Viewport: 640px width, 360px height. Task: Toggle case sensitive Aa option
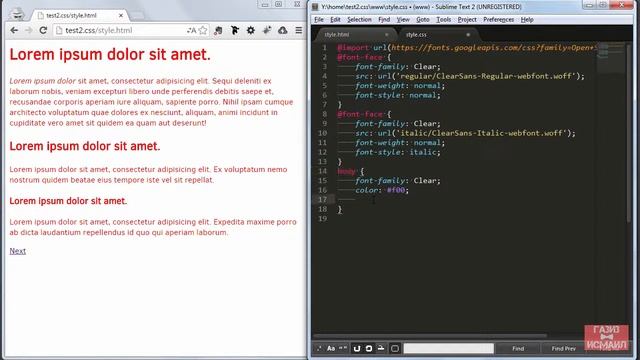tap(331, 349)
